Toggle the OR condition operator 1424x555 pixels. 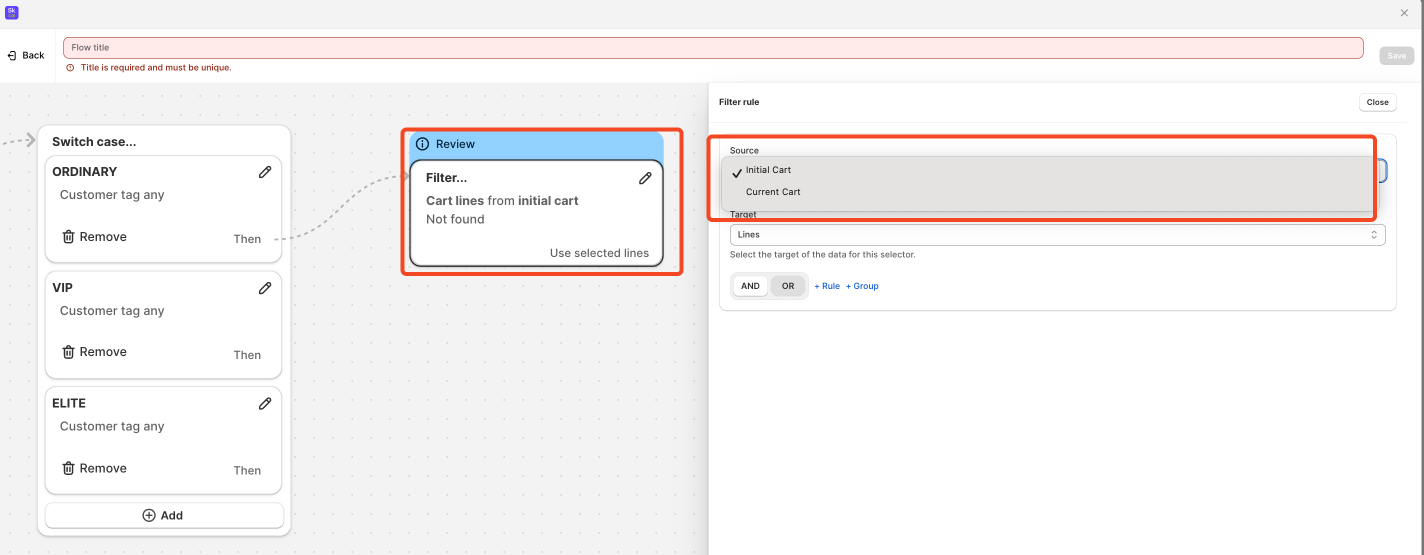788,286
